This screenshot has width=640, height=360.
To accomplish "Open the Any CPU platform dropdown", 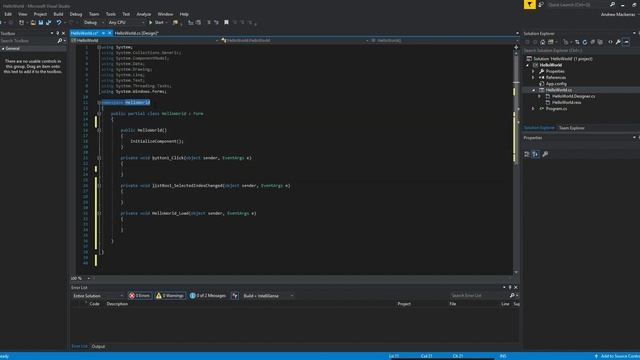I will [126, 22].
